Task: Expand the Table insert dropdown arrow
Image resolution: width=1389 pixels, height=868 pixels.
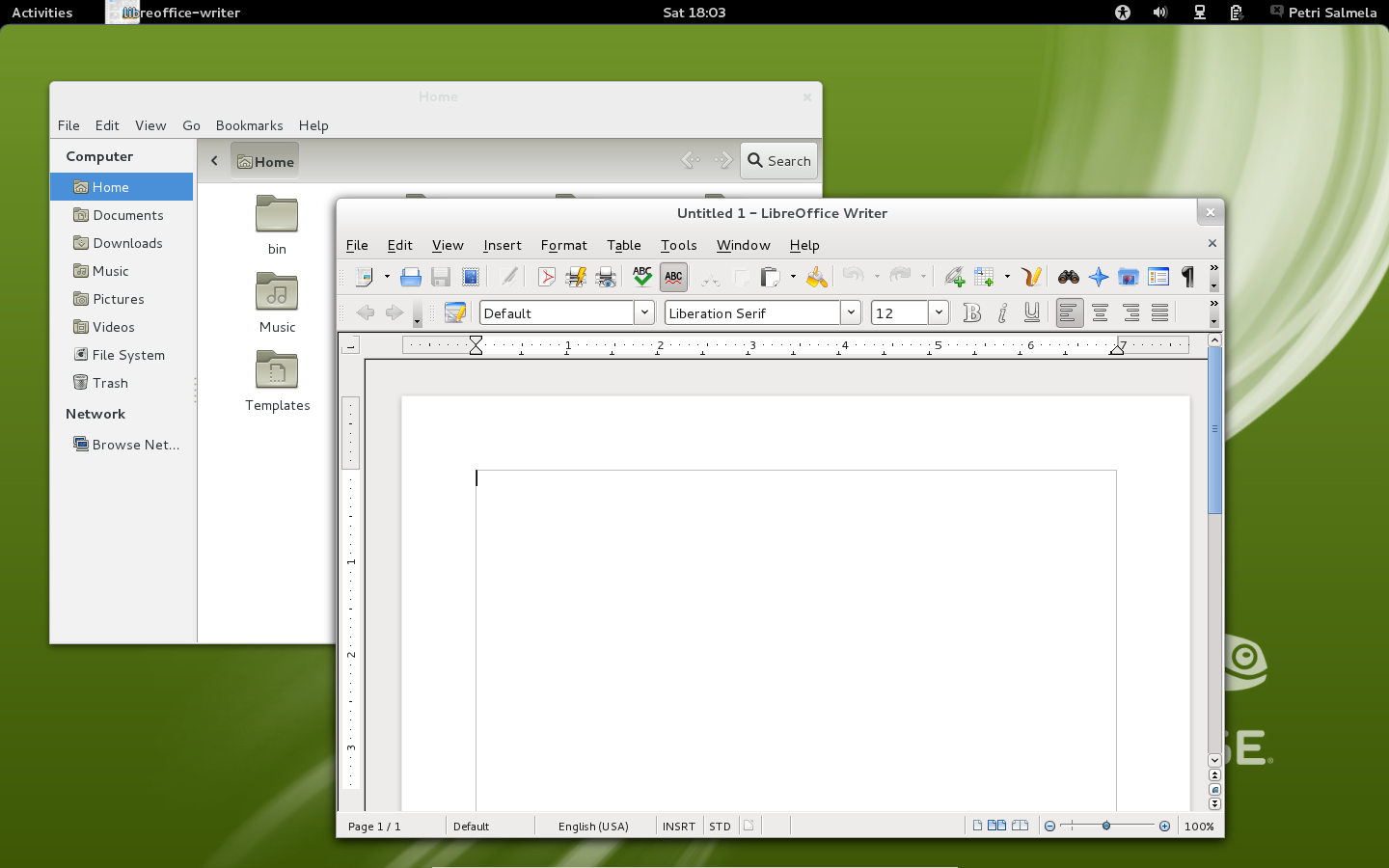Action: tap(1007, 278)
